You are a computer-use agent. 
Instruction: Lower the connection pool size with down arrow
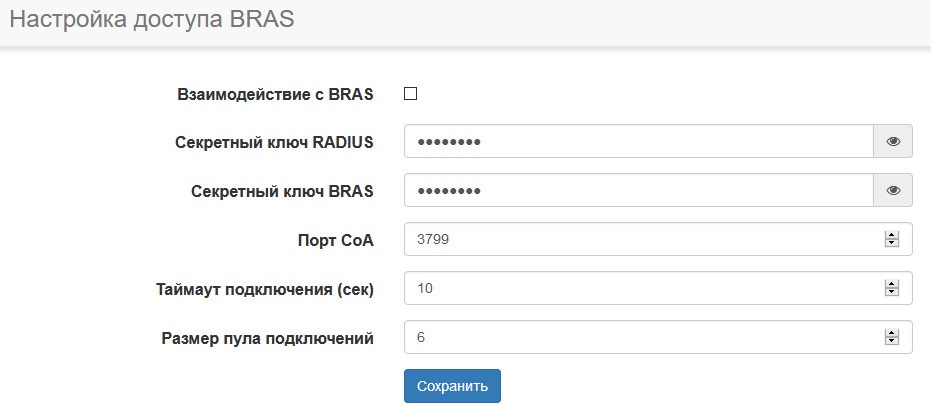point(892,341)
